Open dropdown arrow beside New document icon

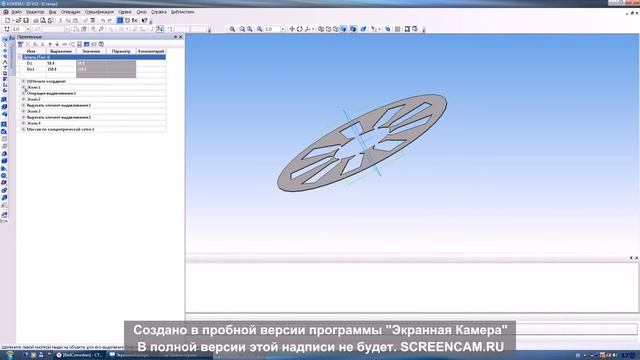tap(13, 20)
